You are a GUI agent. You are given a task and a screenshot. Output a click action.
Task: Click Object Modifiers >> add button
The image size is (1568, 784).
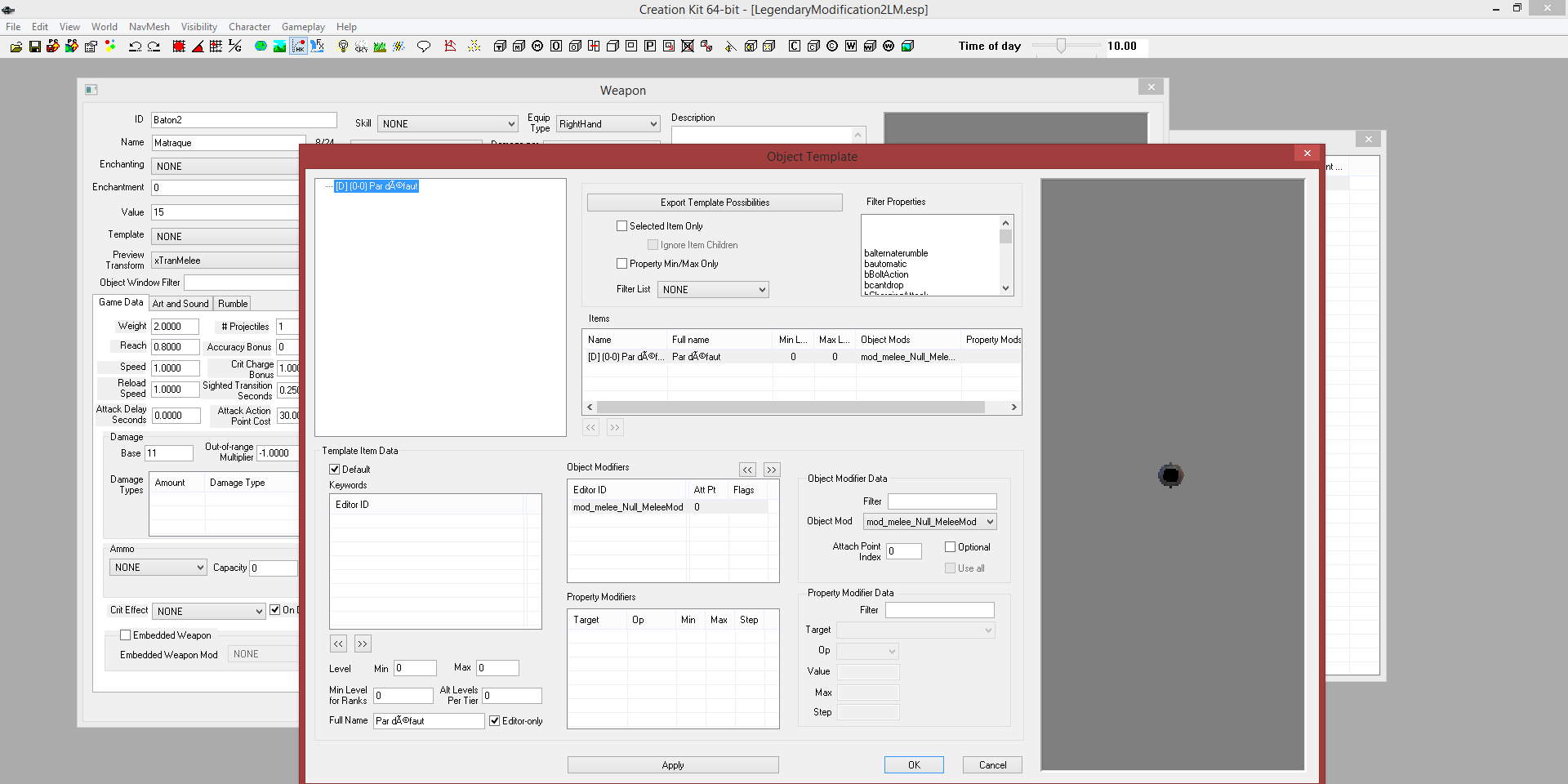tap(772, 470)
